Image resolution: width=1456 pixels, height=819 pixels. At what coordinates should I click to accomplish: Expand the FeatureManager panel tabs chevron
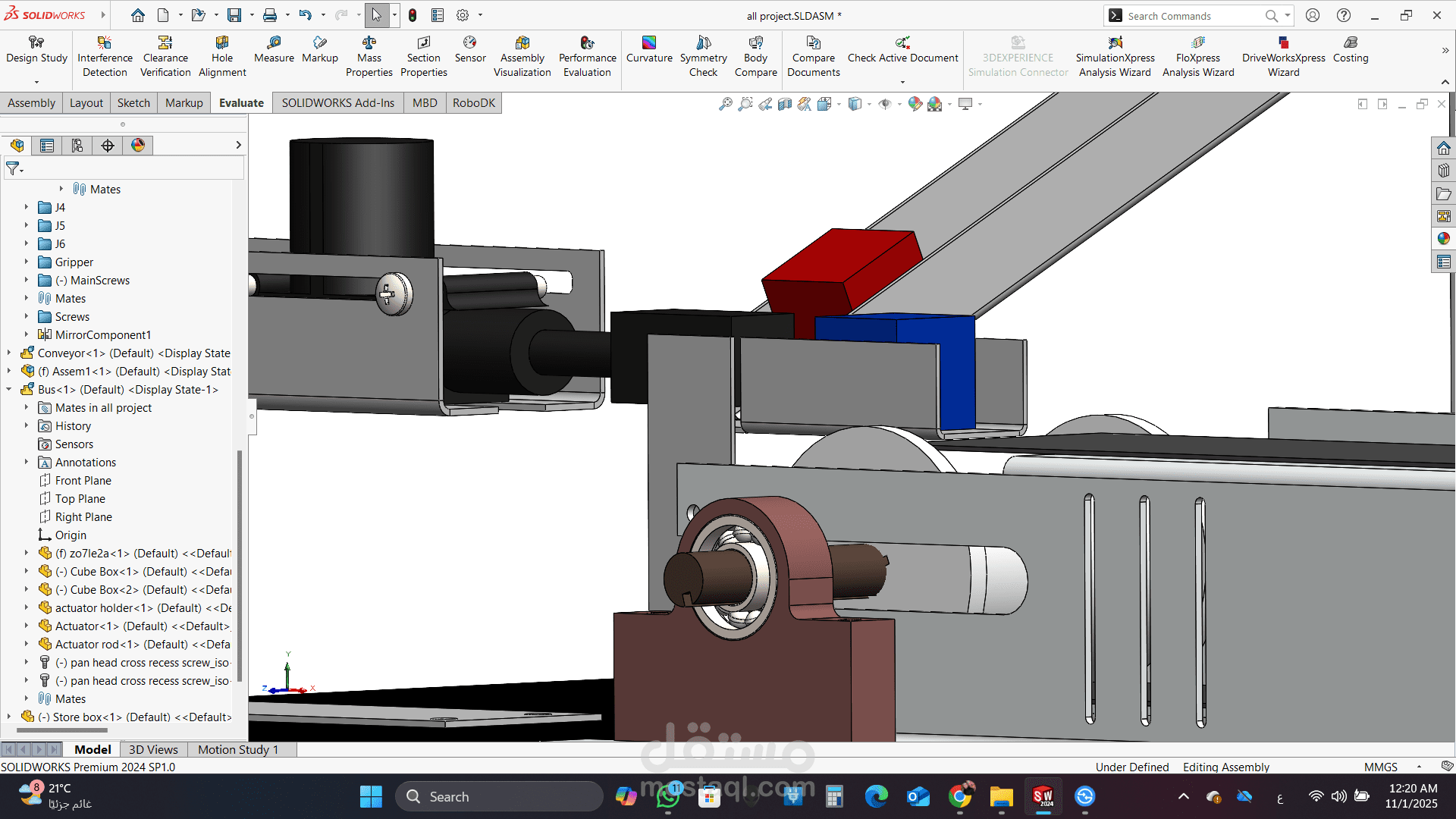(x=238, y=145)
